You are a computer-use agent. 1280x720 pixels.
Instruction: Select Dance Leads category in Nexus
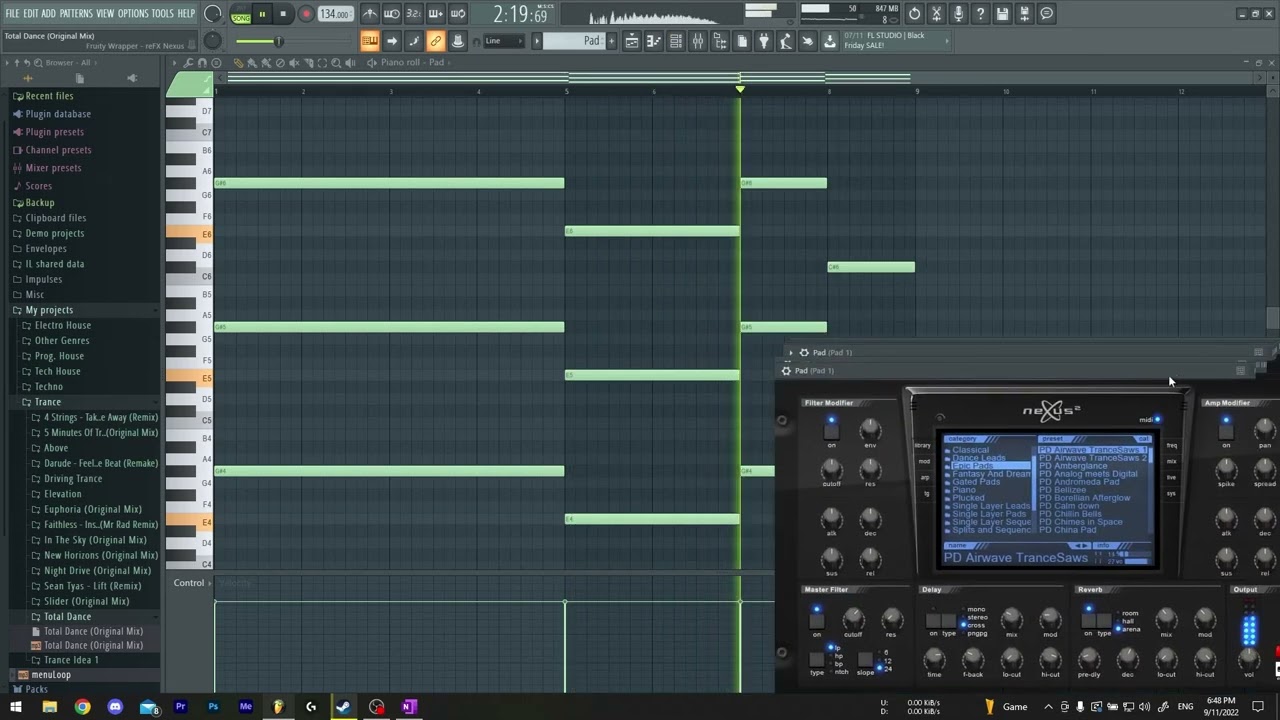pos(978,458)
